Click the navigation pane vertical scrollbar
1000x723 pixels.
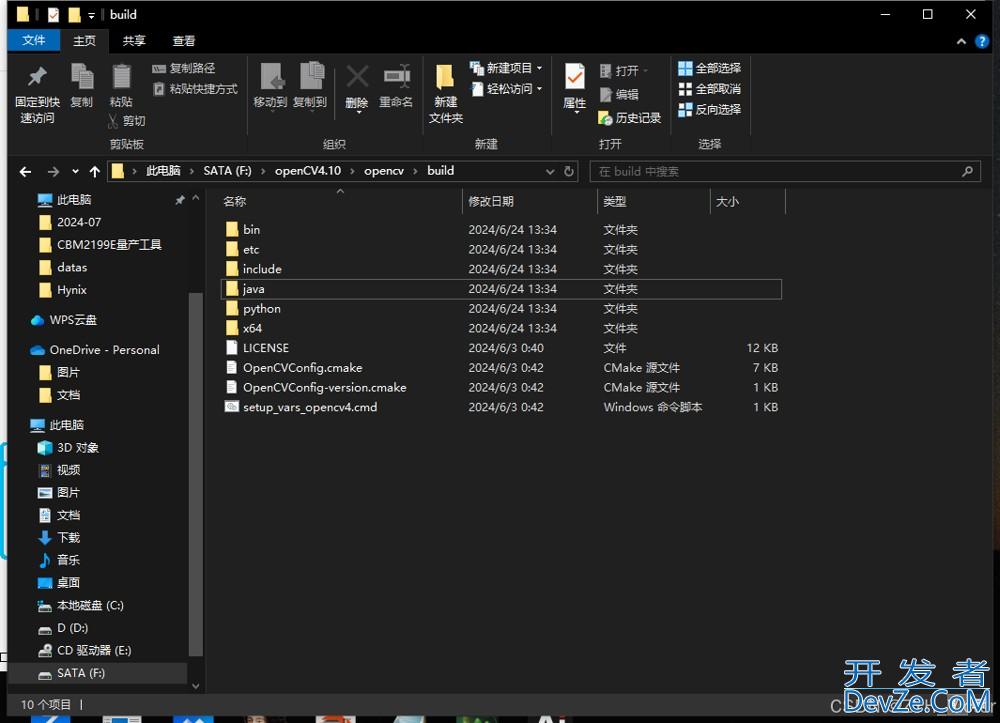coord(196,472)
